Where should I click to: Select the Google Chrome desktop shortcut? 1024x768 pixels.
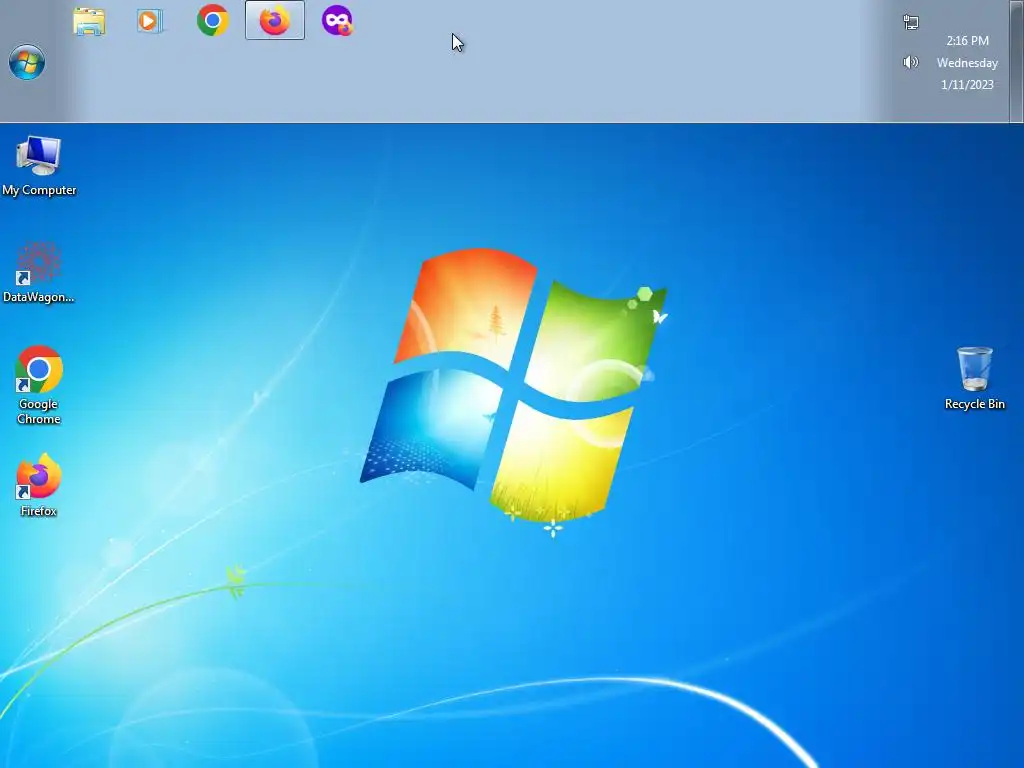[x=39, y=385]
